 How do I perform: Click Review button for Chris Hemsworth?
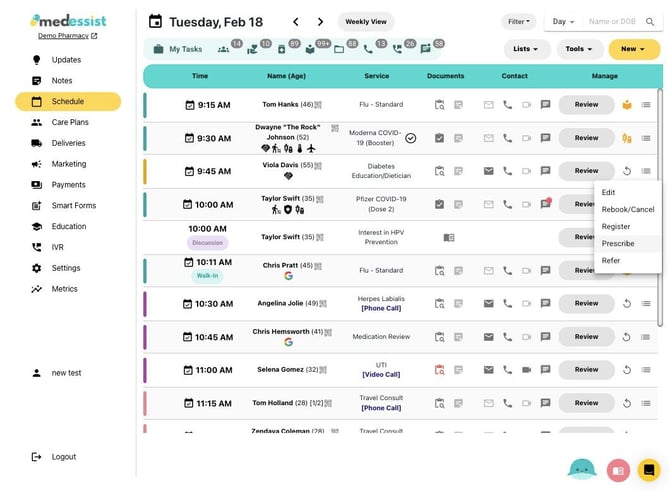click(x=586, y=337)
